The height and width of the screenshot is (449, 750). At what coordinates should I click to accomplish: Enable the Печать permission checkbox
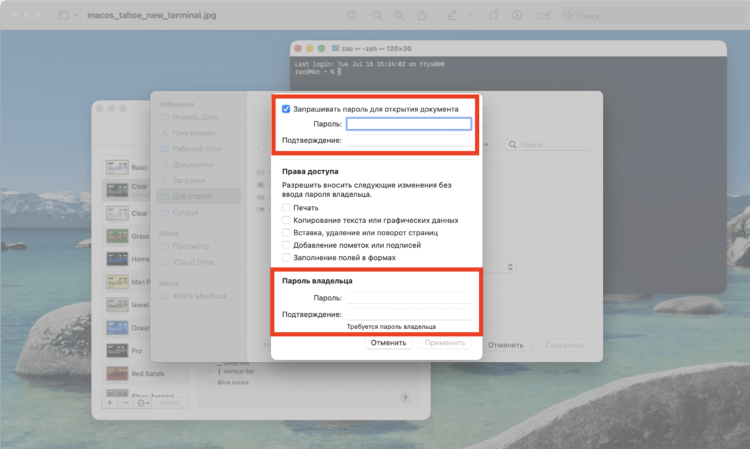tap(286, 208)
